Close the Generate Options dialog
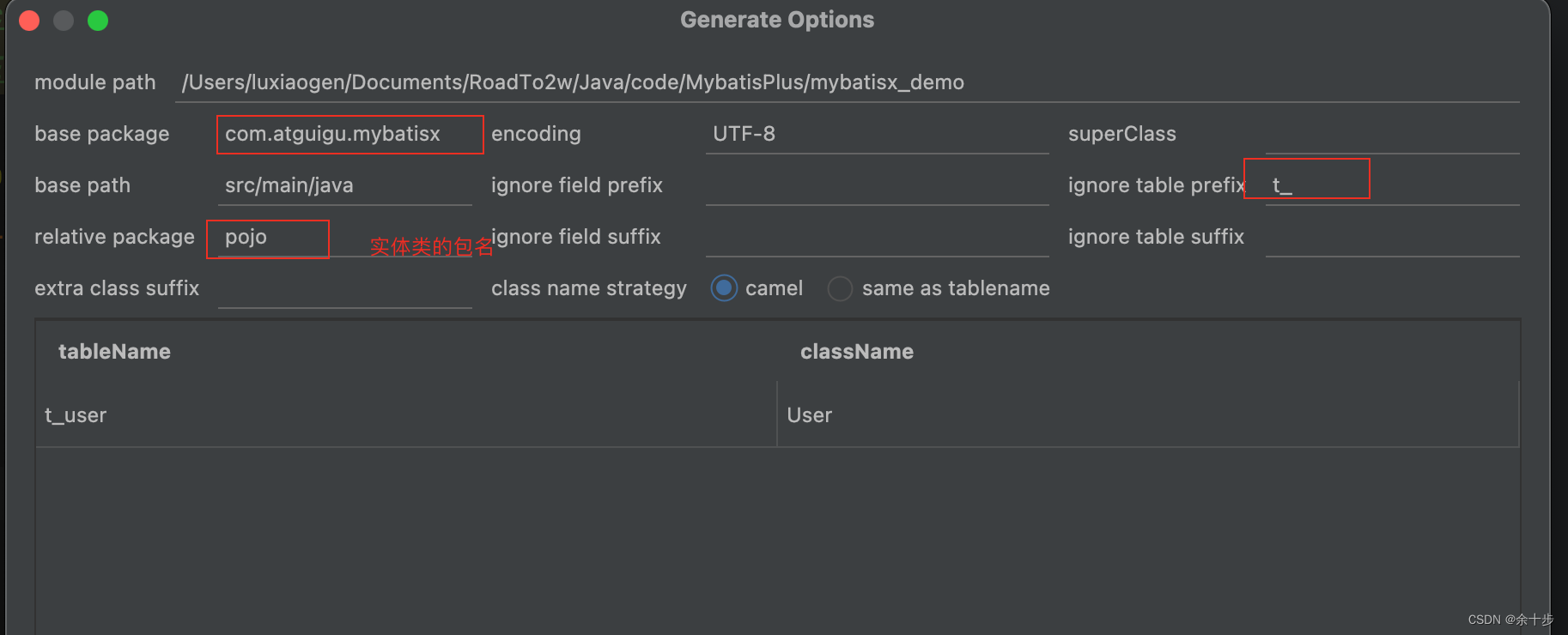The height and width of the screenshot is (635, 1568). tap(29, 21)
